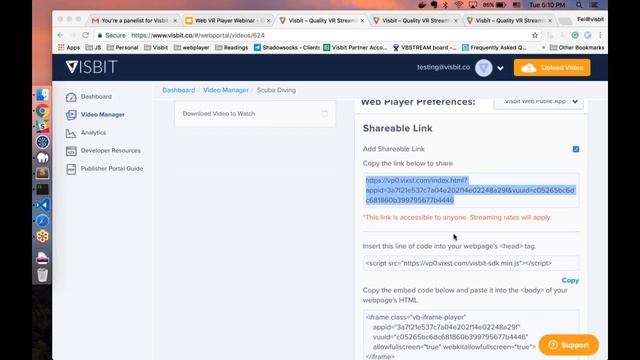Click the green circular extension icon
Image resolution: width=640 pixels, height=360 pixels.
575,36
